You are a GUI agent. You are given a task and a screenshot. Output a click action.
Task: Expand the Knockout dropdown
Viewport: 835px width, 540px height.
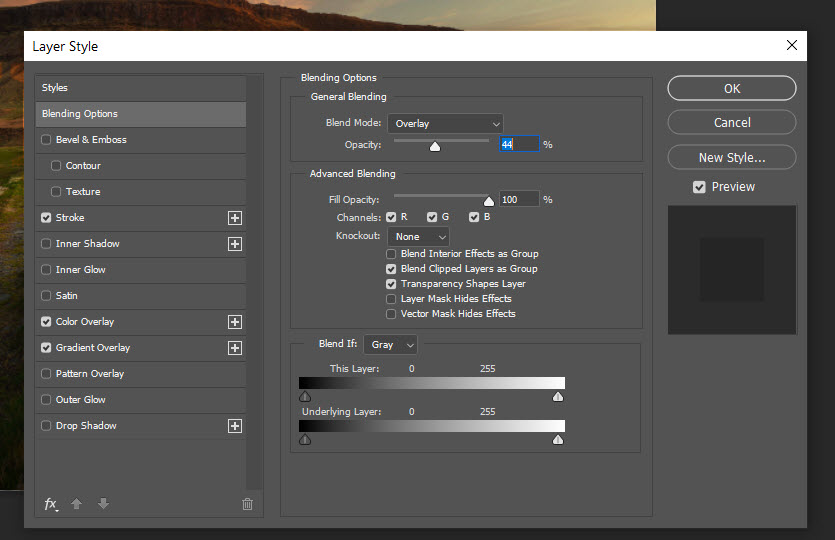point(418,237)
